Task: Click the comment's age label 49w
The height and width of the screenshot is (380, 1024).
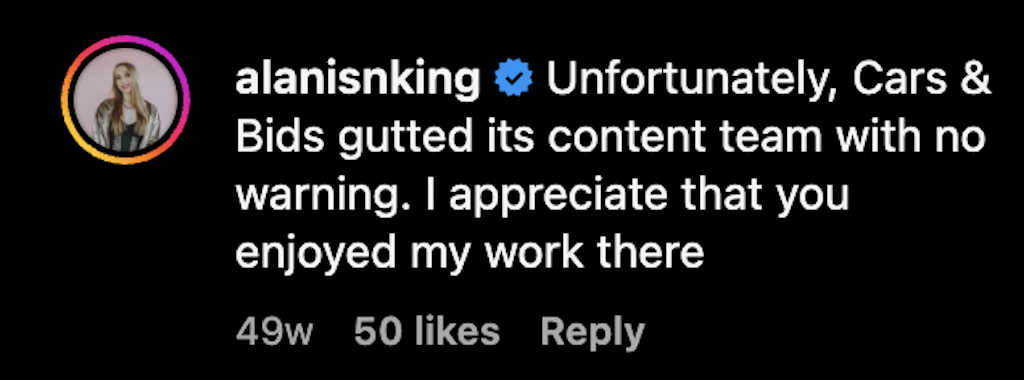Action: click(x=274, y=332)
